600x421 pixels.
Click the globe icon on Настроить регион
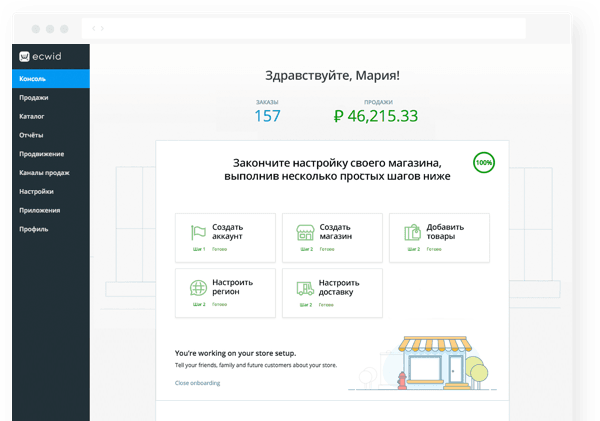pos(198,288)
